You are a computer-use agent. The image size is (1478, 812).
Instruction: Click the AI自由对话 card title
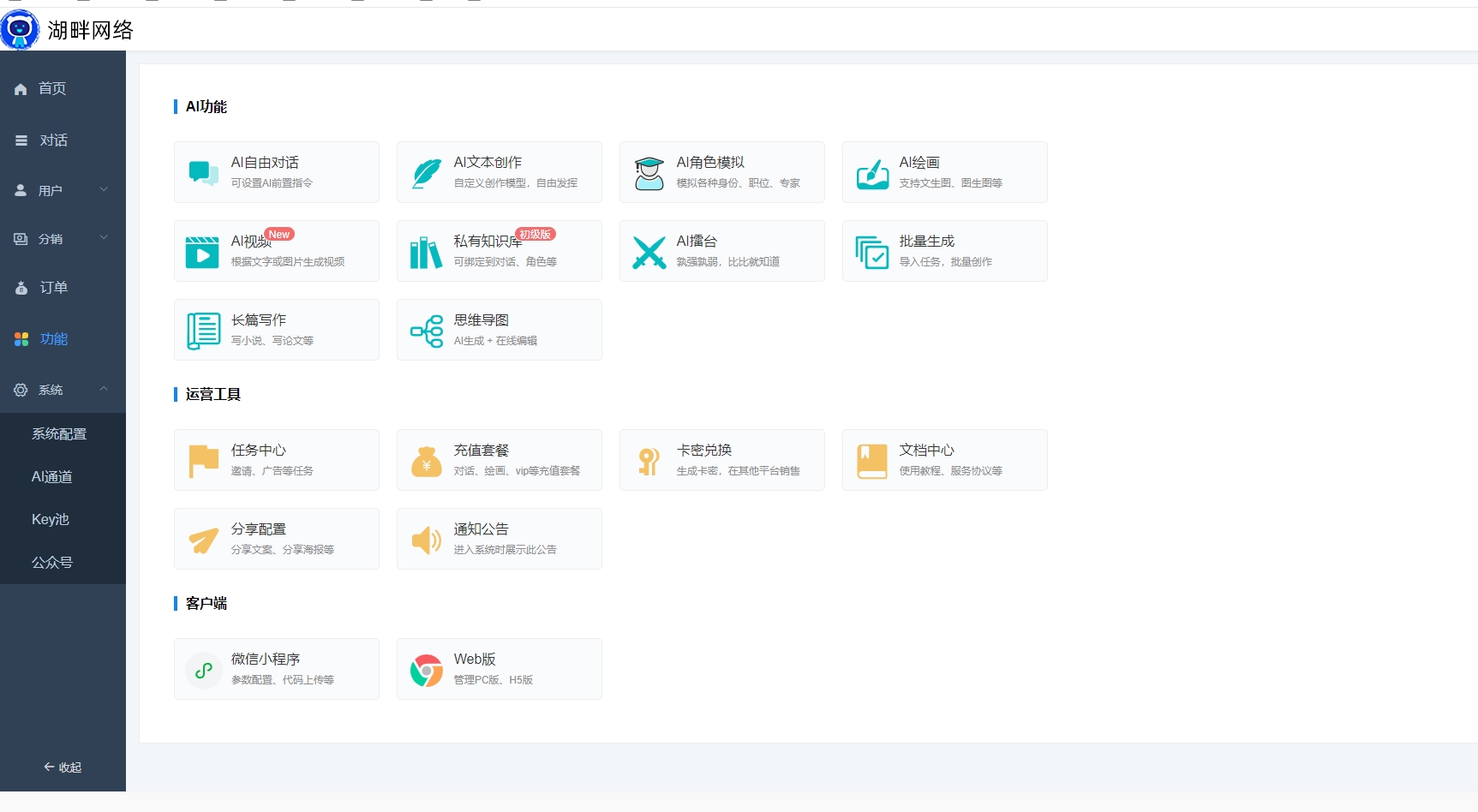pyautogui.click(x=265, y=163)
